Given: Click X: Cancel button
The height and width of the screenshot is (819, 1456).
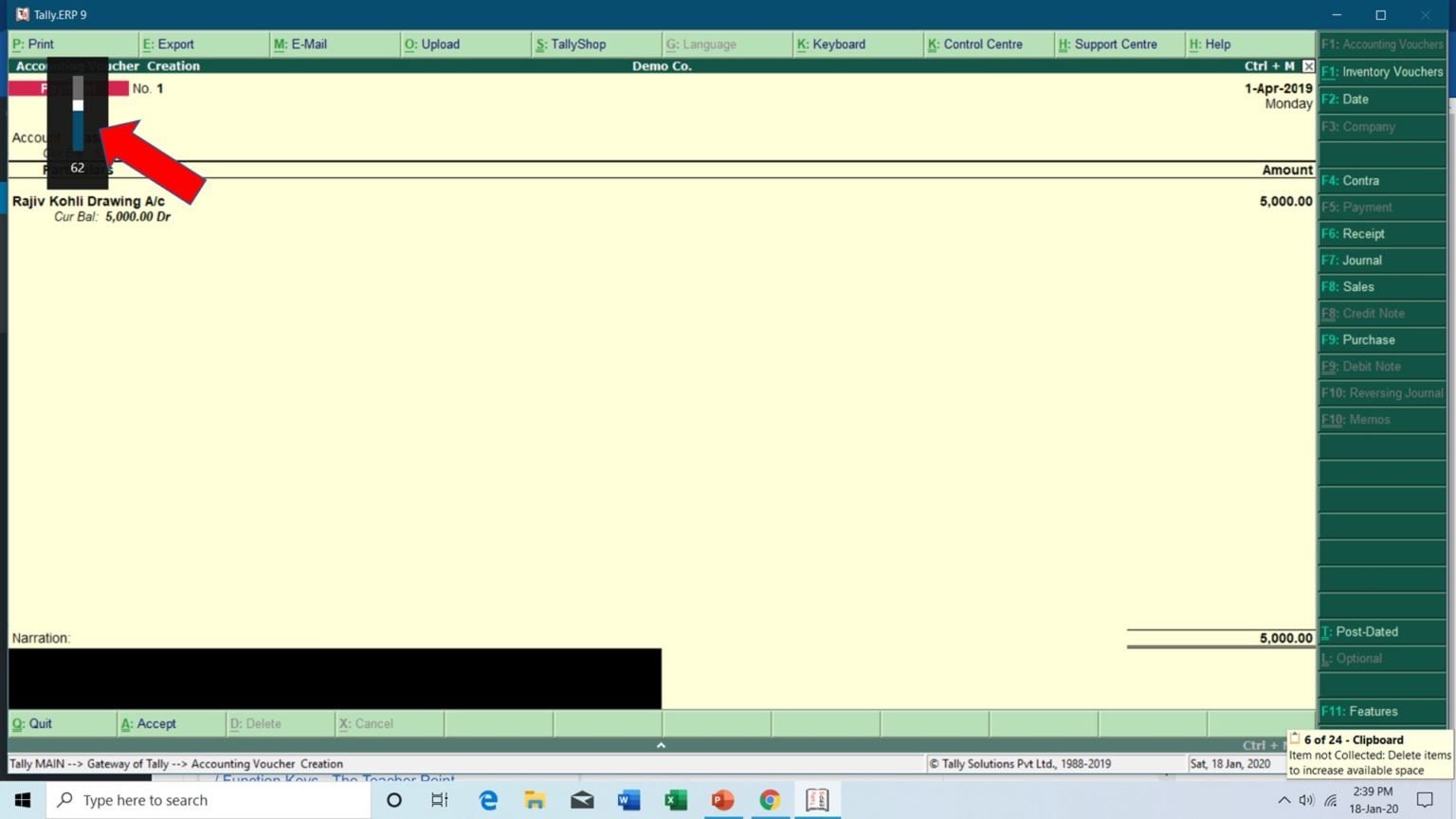Looking at the screenshot, I should click(x=390, y=723).
